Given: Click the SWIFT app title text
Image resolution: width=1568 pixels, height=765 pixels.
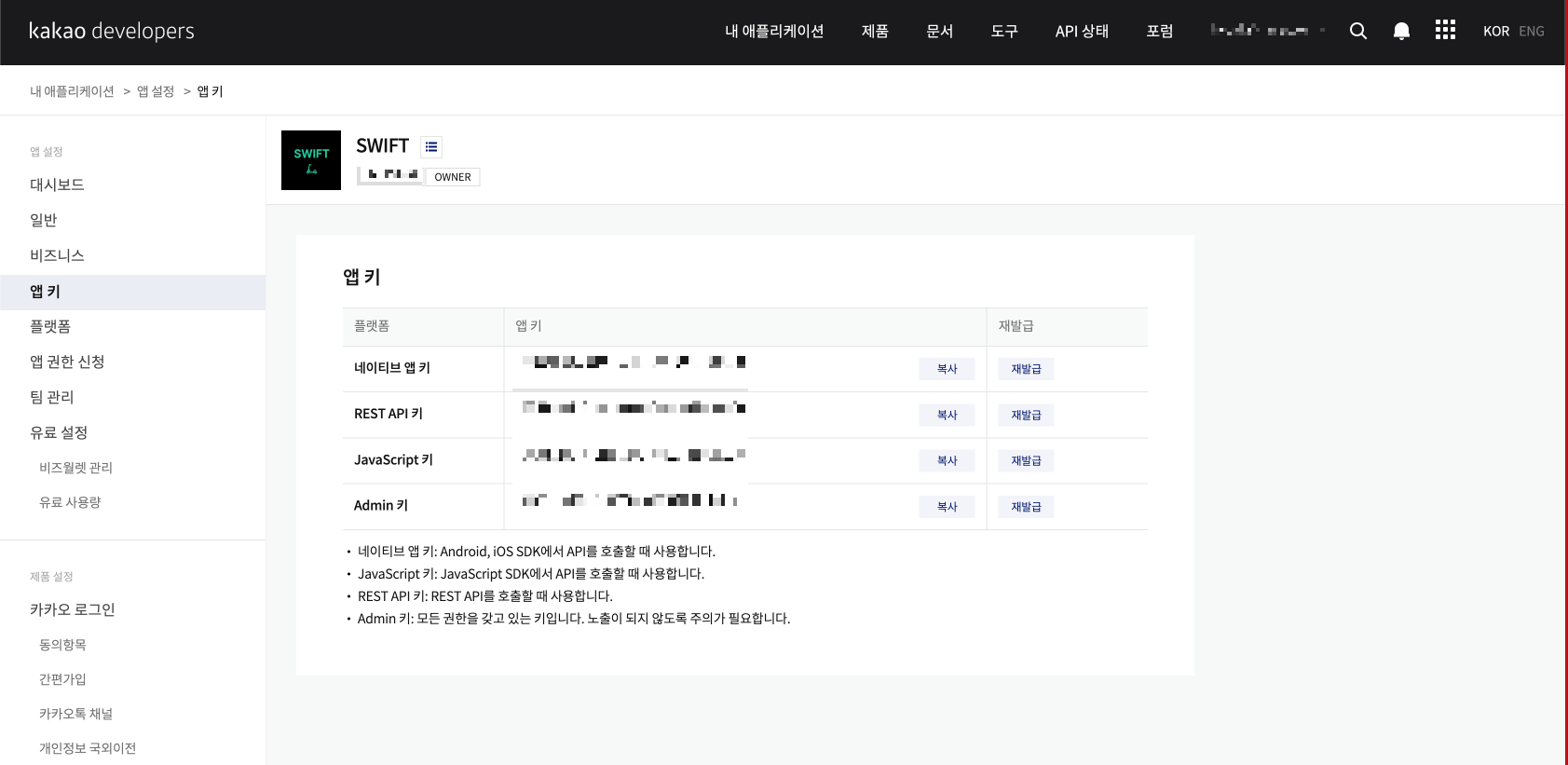Looking at the screenshot, I should click(x=382, y=146).
